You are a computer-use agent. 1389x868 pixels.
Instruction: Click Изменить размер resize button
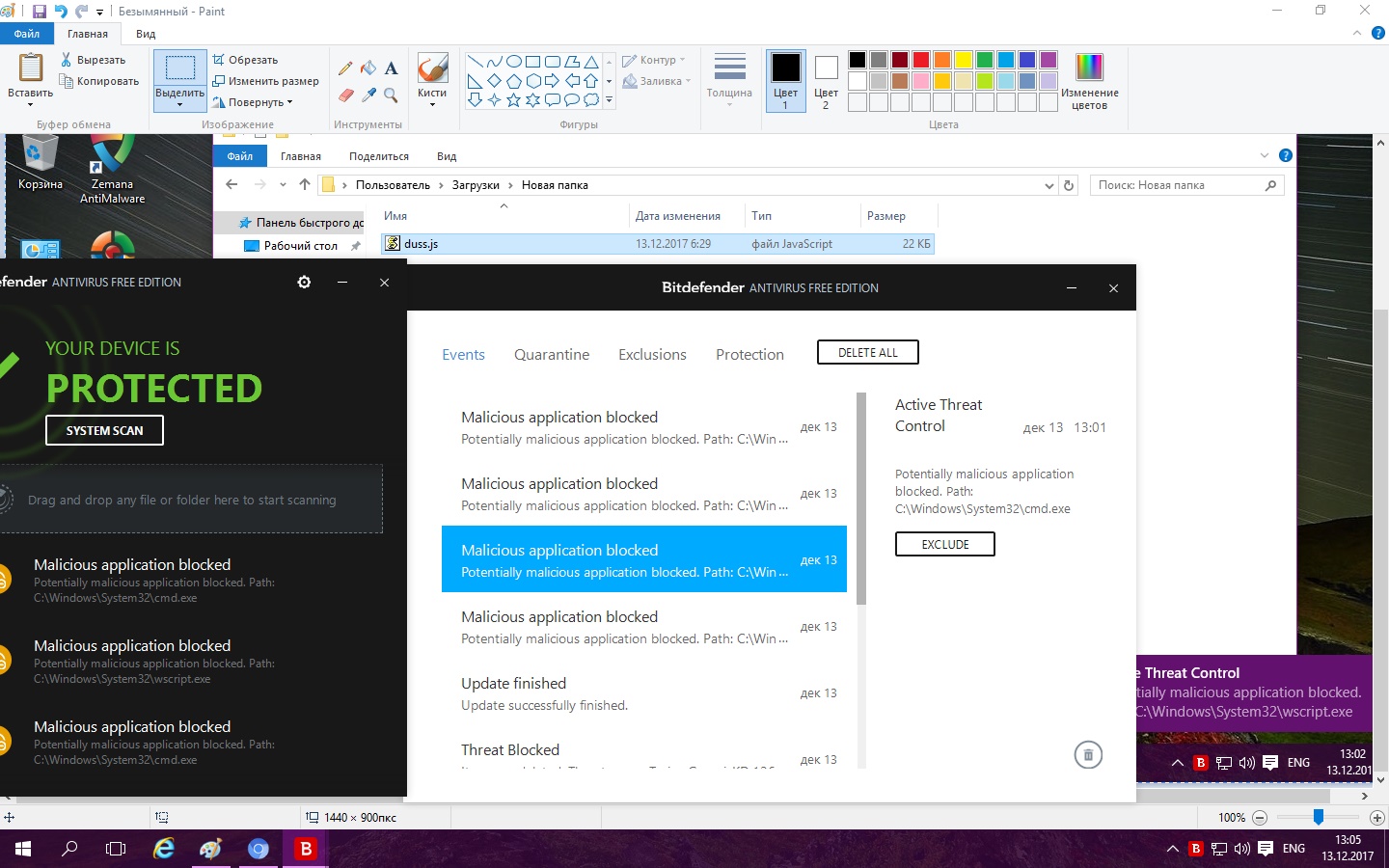(265, 81)
